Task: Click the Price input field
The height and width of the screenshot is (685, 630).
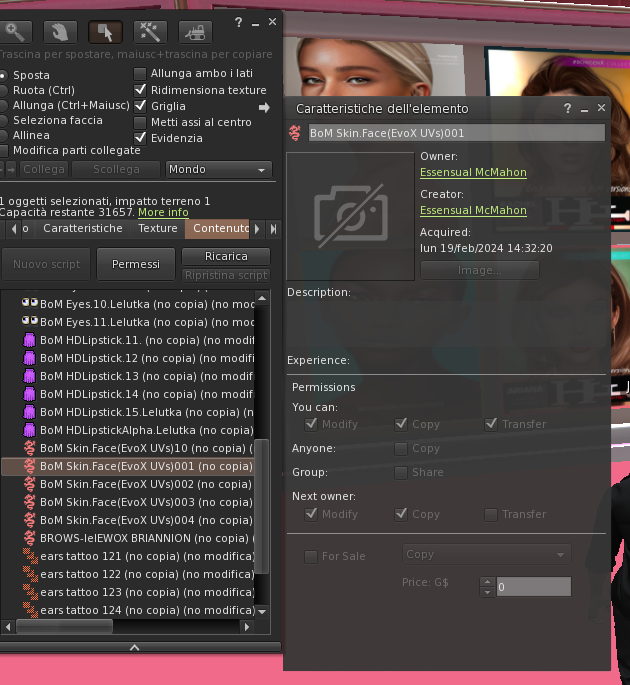Action: pyautogui.click(x=533, y=587)
